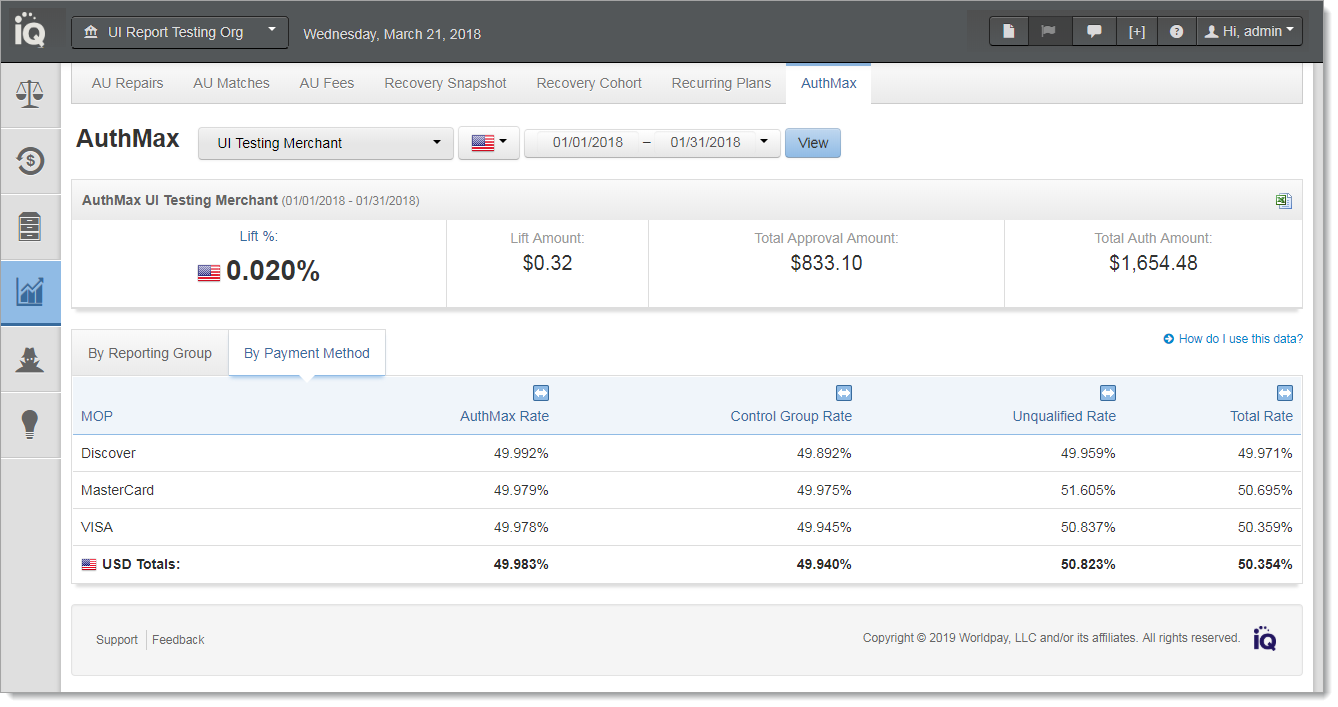Export report using the Excel icon
Viewport: 1338px width, 707px height.
(1283, 201)
